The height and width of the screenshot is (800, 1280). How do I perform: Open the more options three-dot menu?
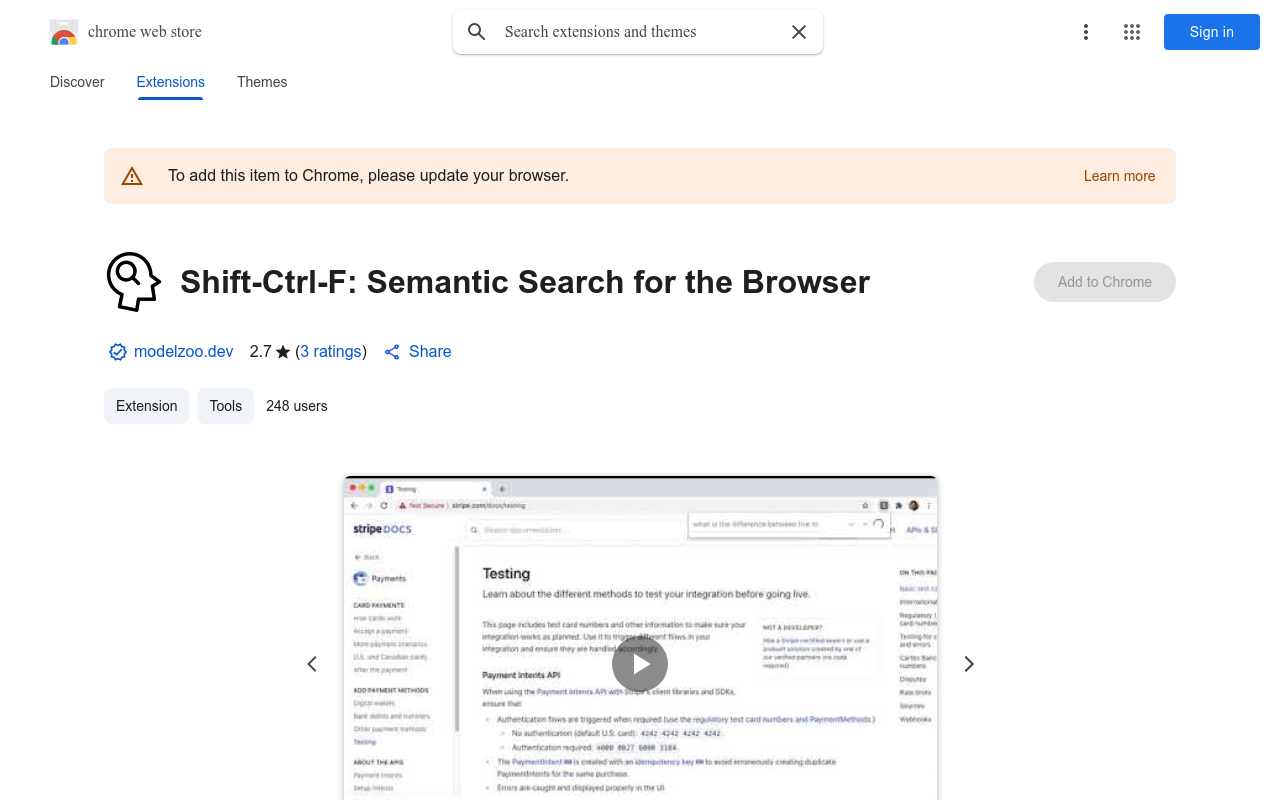tap(1085, 32)
